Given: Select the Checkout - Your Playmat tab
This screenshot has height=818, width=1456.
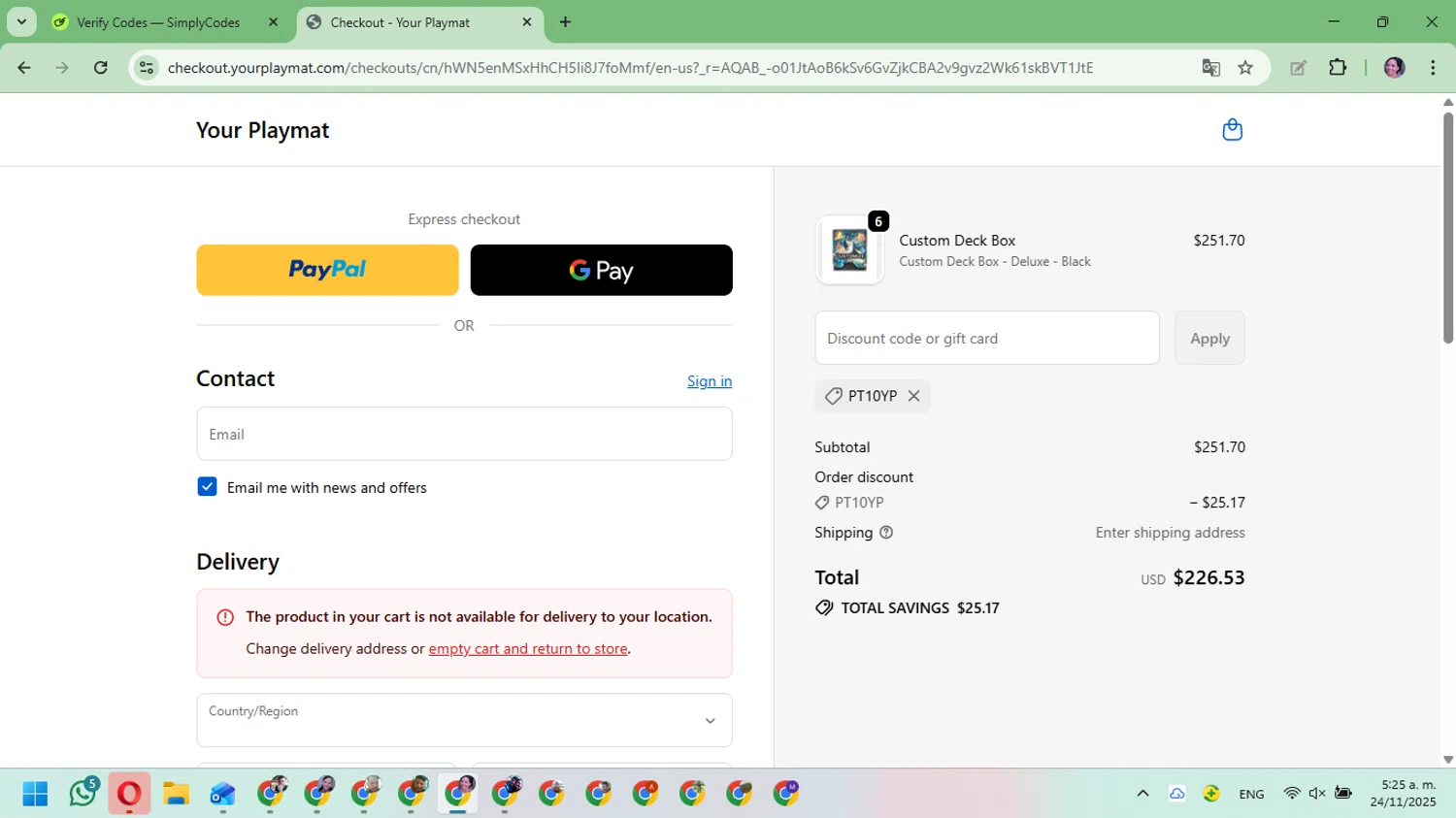Looking at the screenshot, I should coord(420,22).
